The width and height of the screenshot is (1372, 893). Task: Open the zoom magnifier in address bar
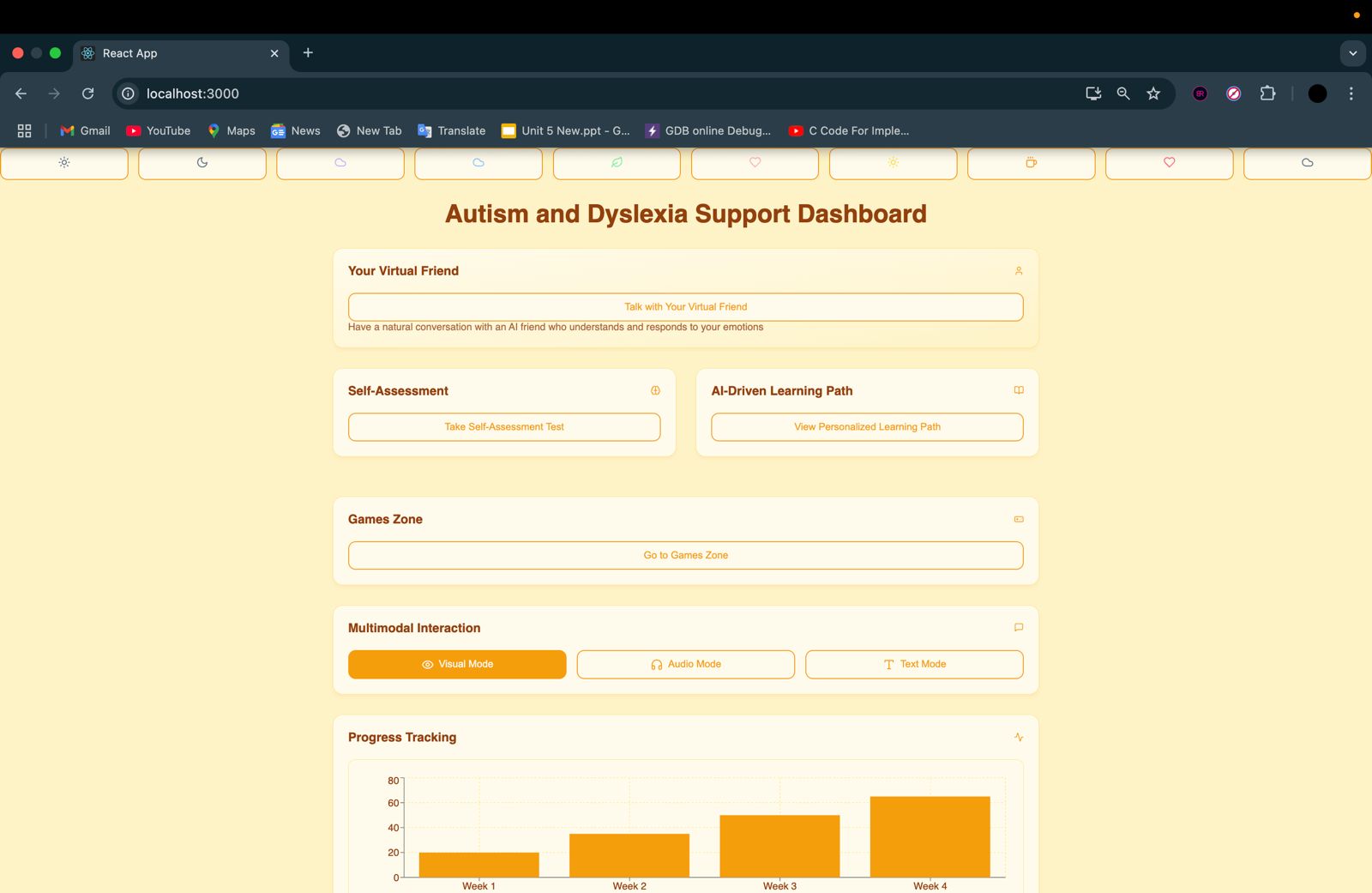[1123, 94]
